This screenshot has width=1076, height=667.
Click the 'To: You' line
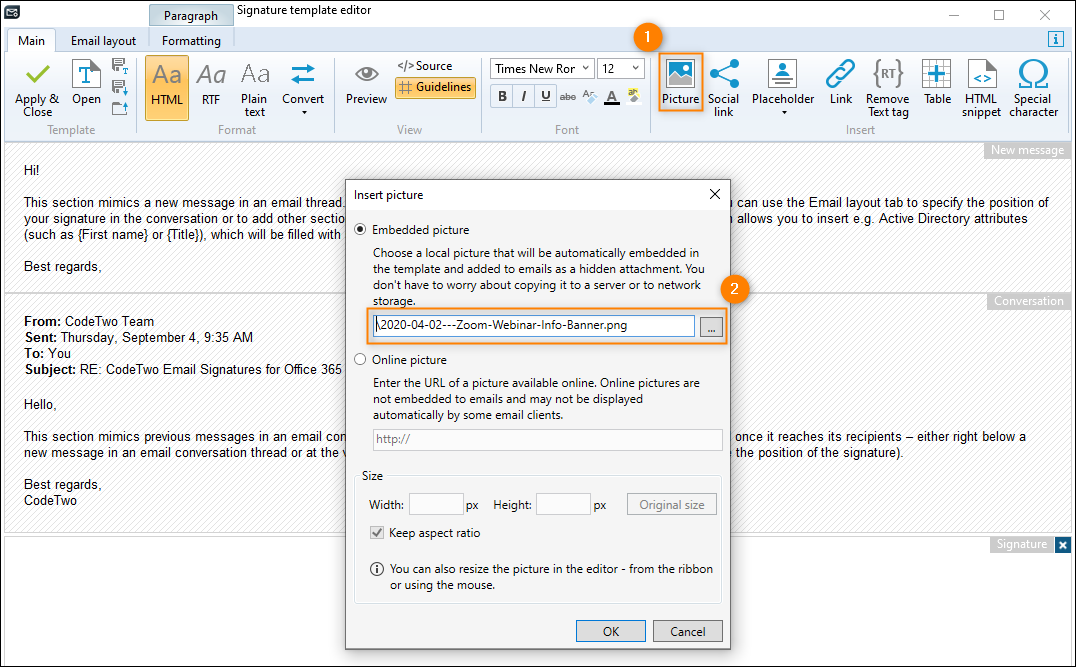point(48,353)
